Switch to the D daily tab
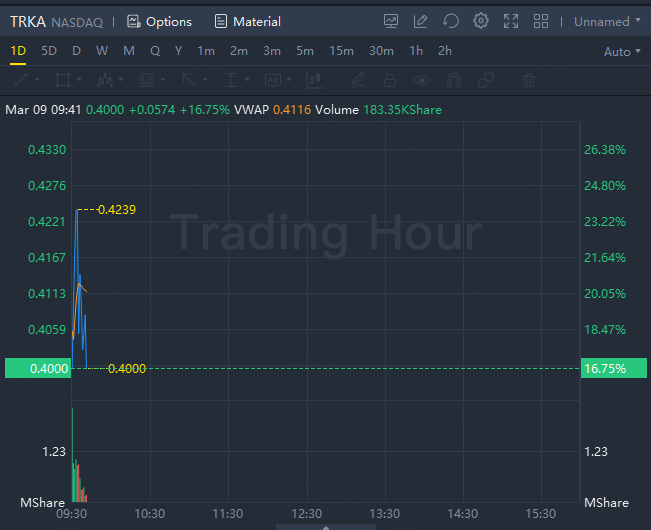The width and height of the screenshot is (651, 530). 76,51
